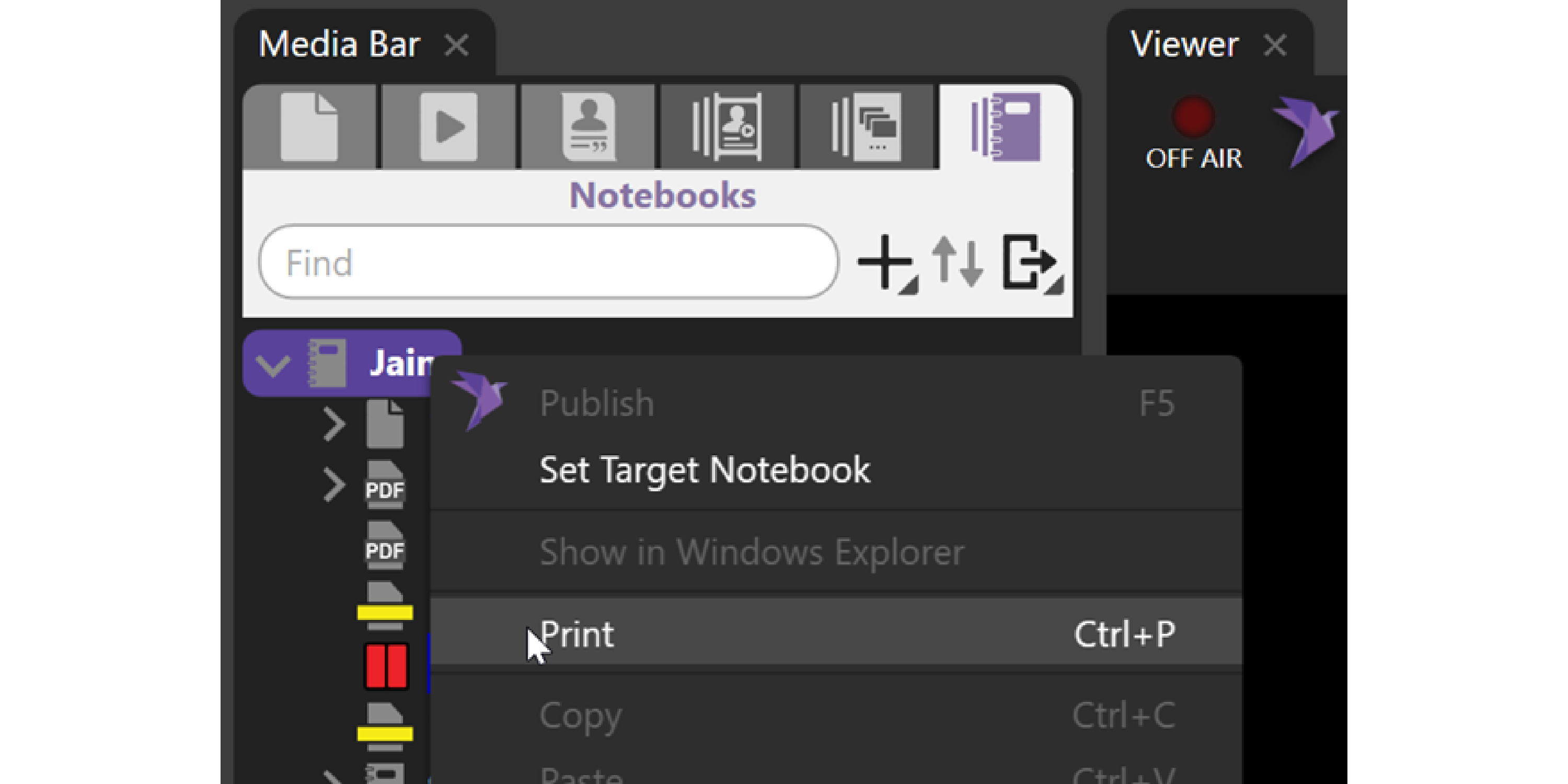
Task: Open the witness transcript tab
Action: click(588, 126)
